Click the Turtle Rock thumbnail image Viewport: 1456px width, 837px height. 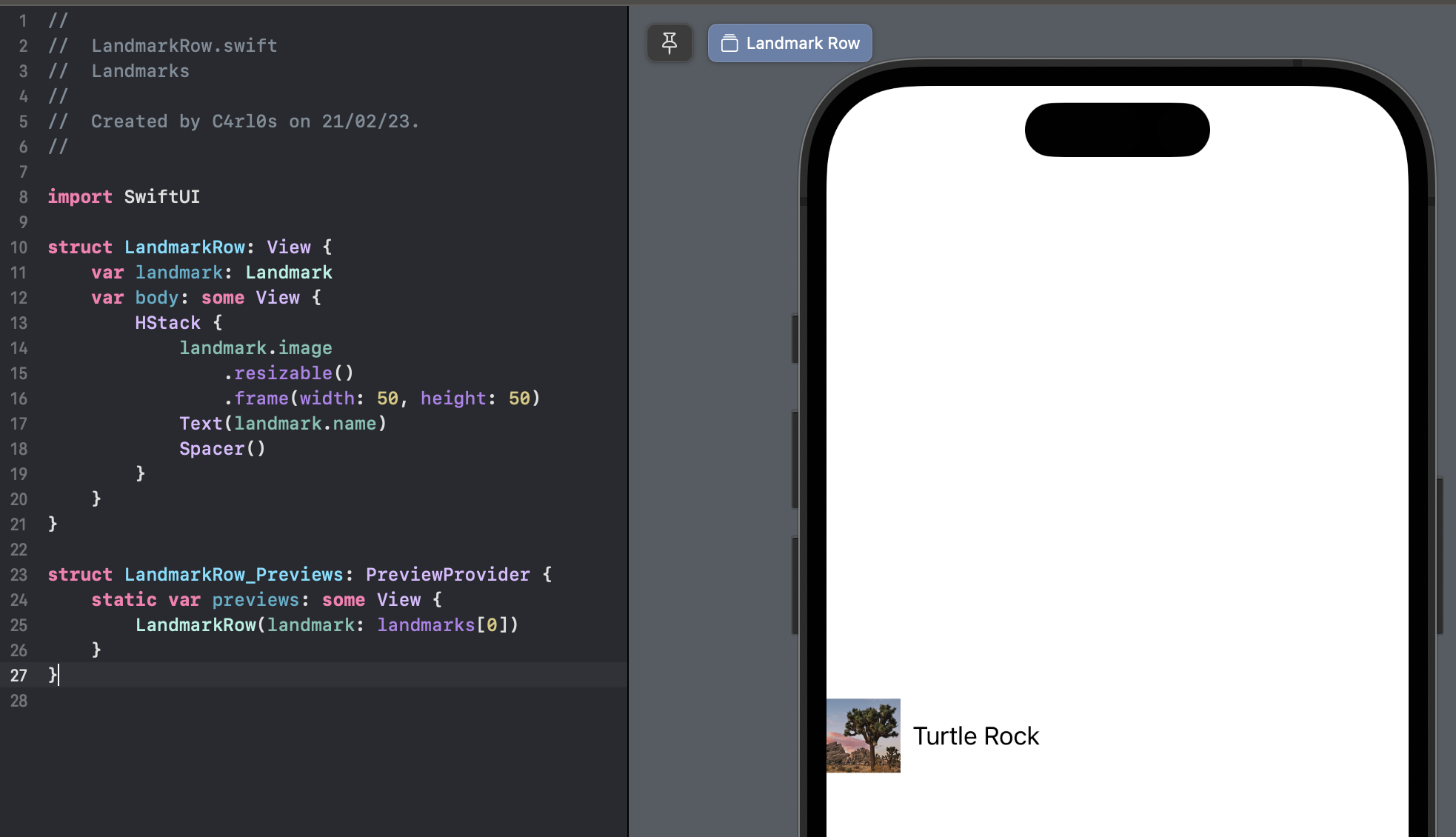(863, 736)
